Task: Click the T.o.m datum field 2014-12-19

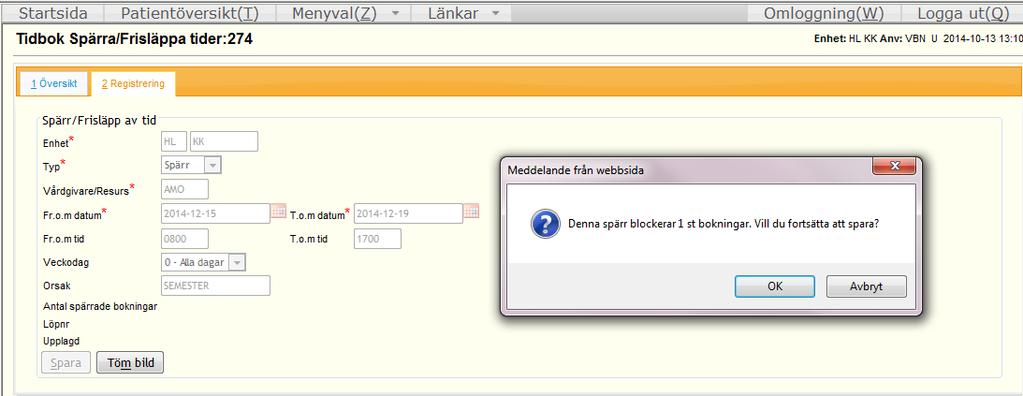Action: [408, 213]
